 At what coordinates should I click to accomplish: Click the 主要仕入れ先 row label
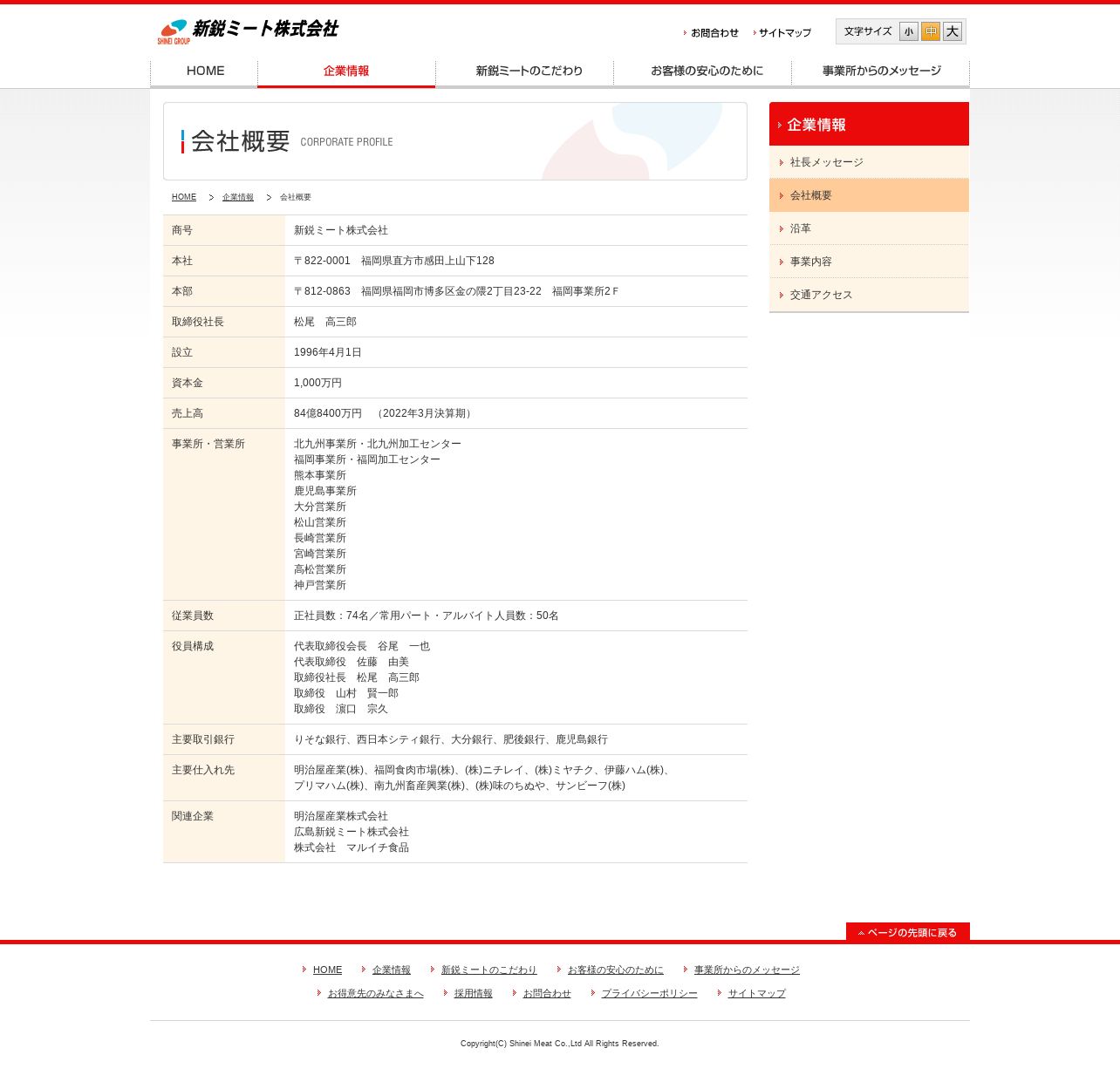(203, 770)
